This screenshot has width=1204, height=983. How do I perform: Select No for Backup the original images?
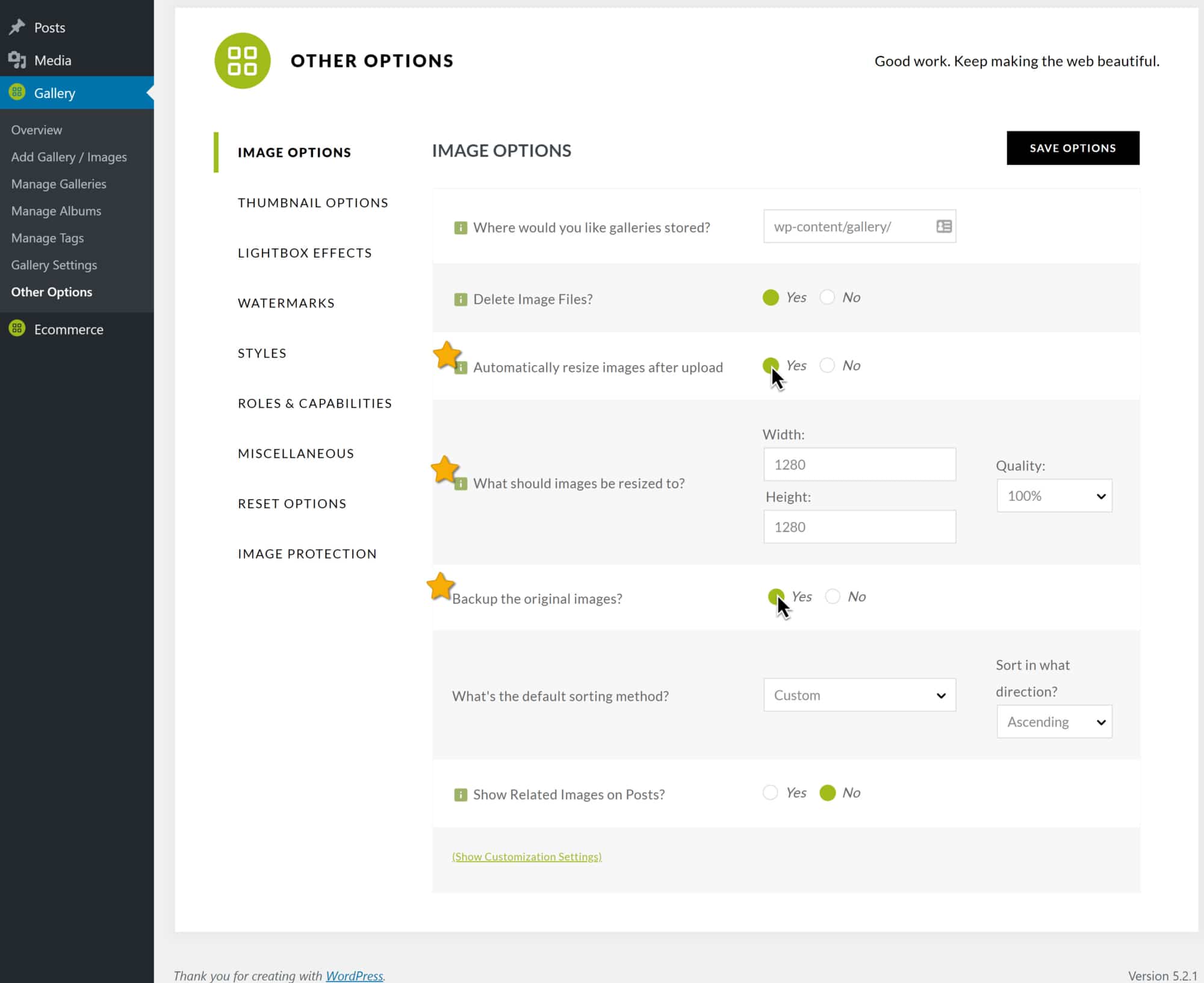coord(833,597)
